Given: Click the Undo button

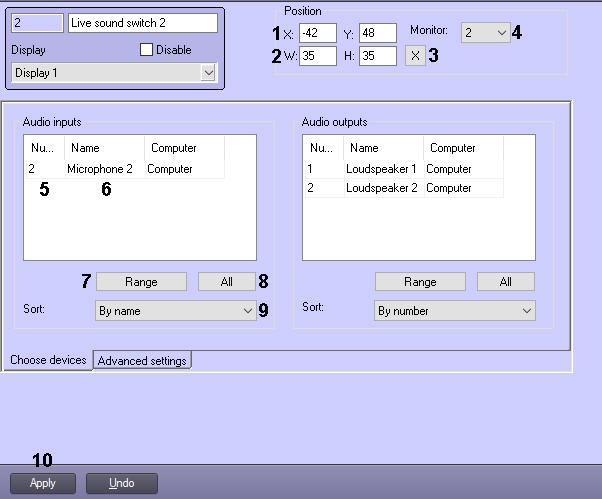Looking at the screenshot, I should pos(122,483).
